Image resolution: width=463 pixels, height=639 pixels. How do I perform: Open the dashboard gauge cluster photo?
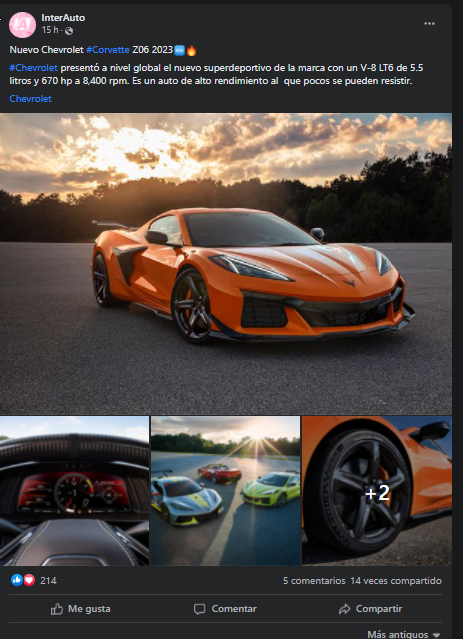pyautogui.click(x=74, y=491)
